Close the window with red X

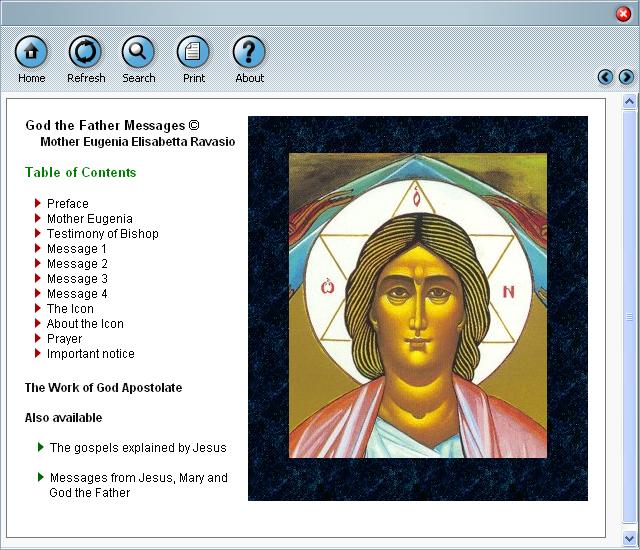tap(623, 14)
